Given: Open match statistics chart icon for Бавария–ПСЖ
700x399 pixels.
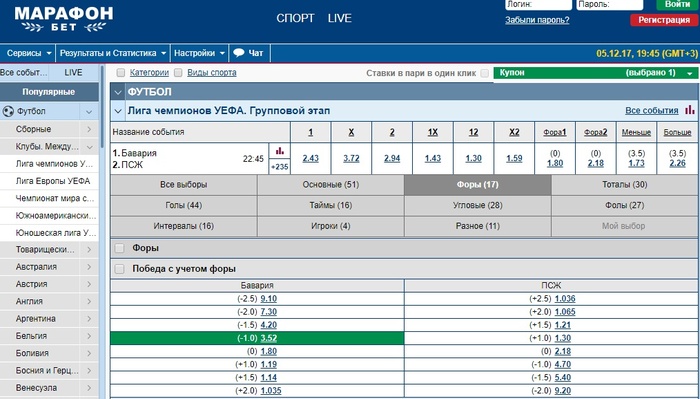Looking at the screenshot, I should [279, 151].
